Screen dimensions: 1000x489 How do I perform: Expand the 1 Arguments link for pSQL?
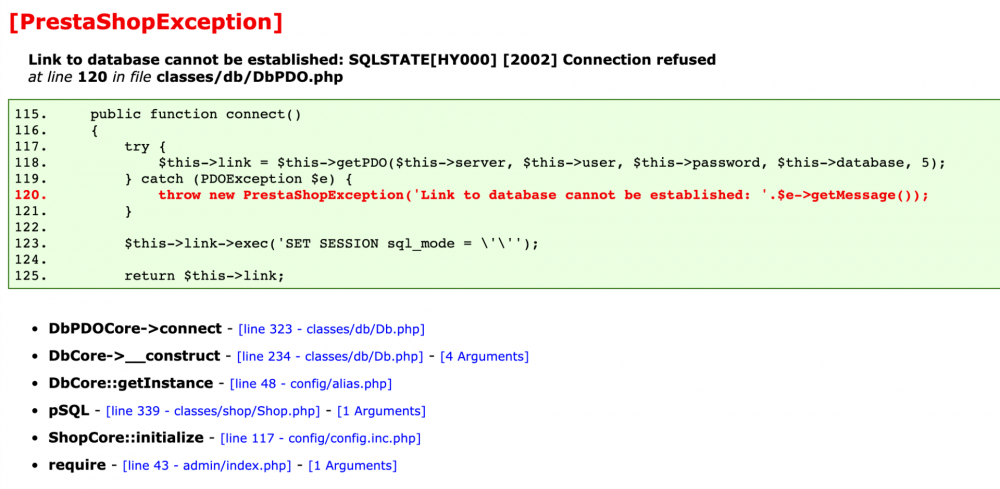(381, 411)
